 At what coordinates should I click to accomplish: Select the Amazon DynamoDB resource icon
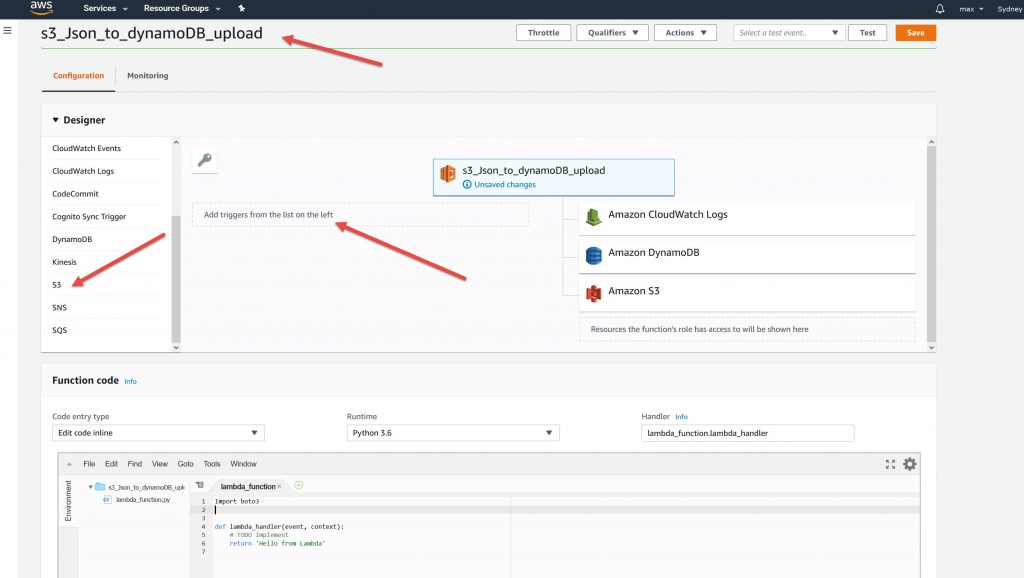tap(594, 254)
